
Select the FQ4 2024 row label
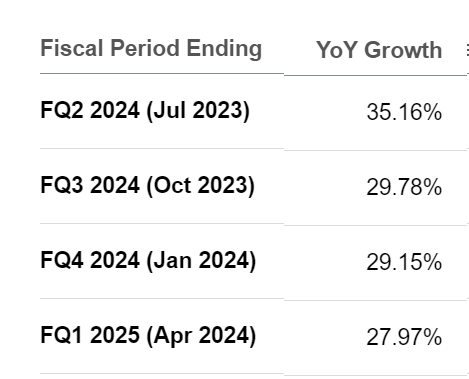coord(90,260)
